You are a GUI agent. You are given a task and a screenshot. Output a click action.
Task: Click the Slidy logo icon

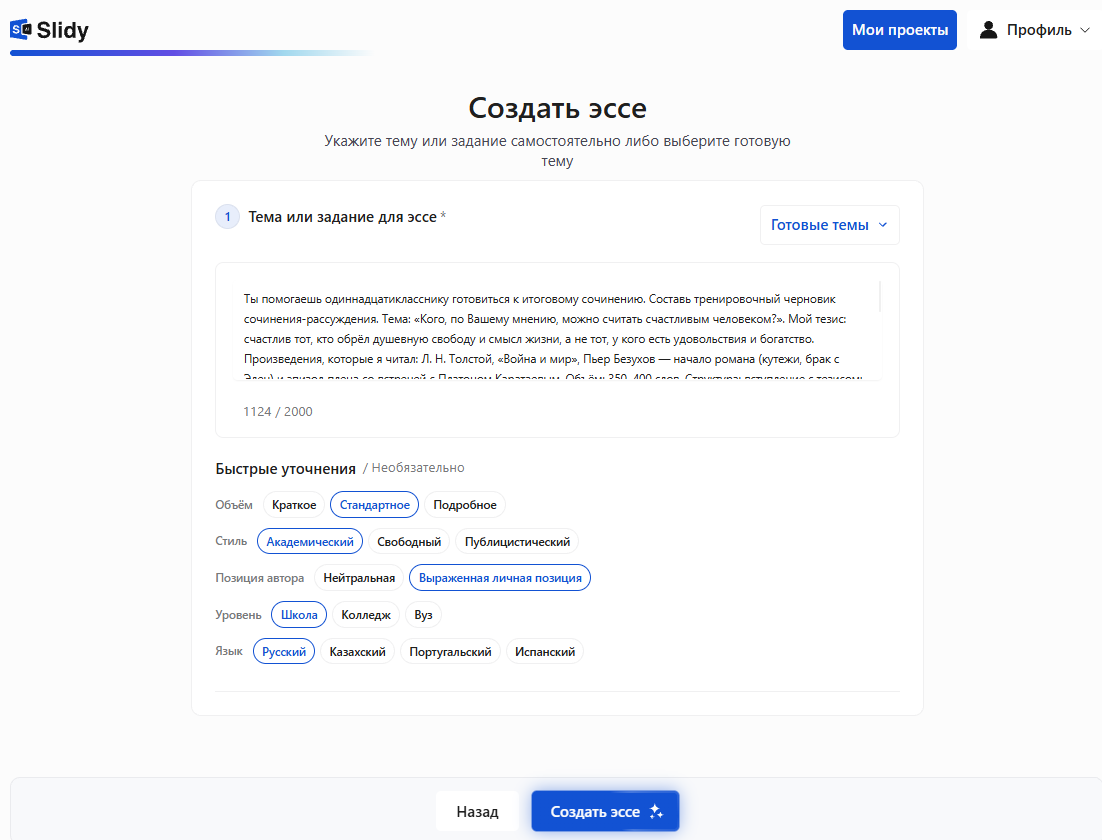[x=20, y=30]
